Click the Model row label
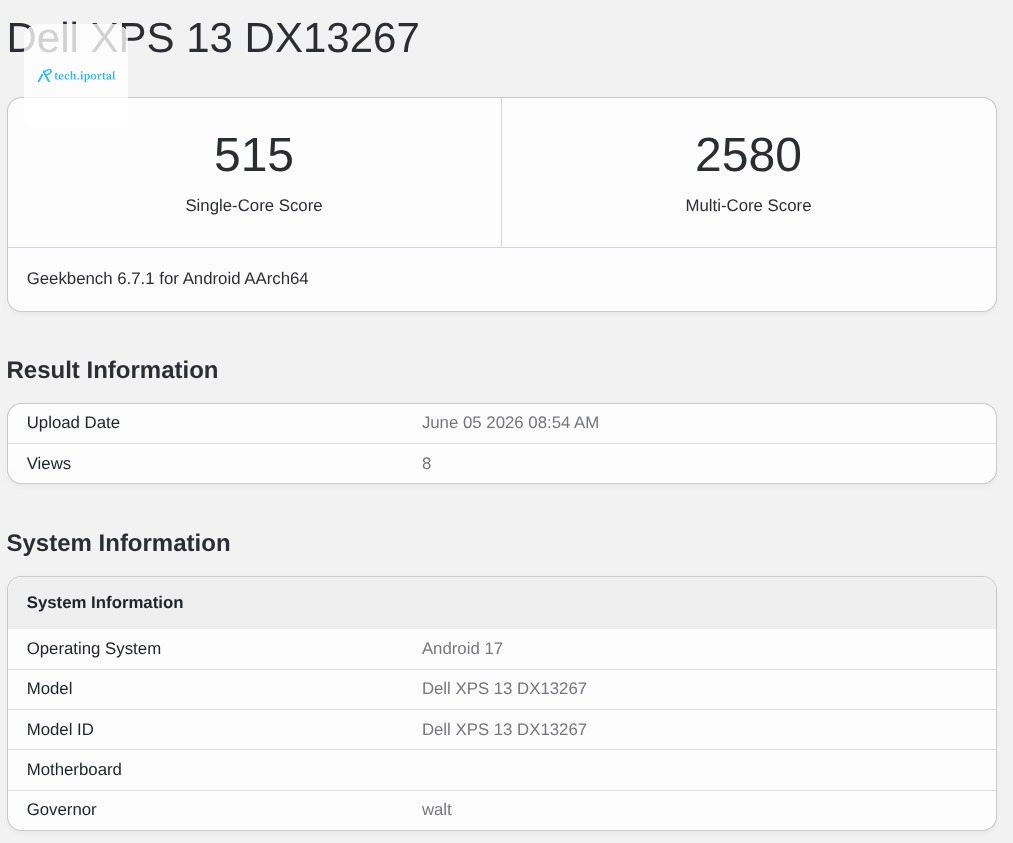This screenshot has width=1013, height=843. click(x=49, y=689)
